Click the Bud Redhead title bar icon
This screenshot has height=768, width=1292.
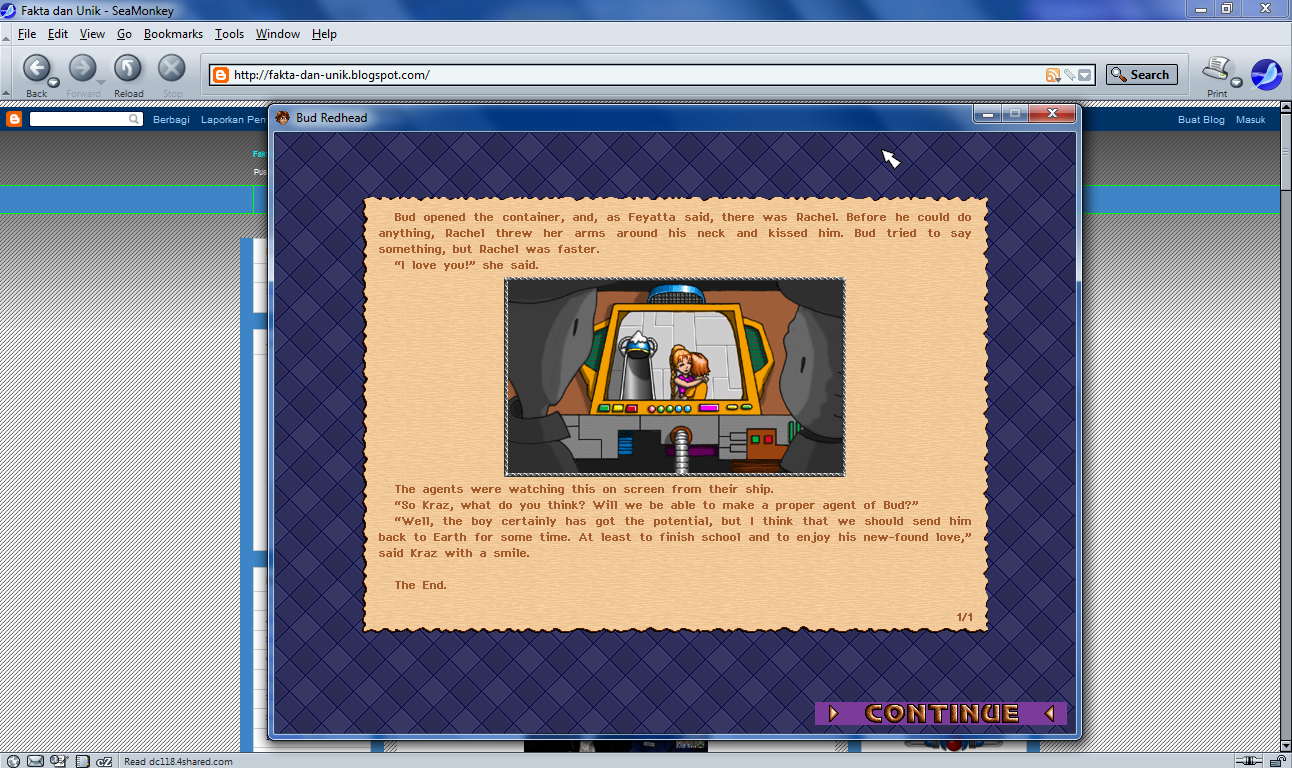pos(283,118)
